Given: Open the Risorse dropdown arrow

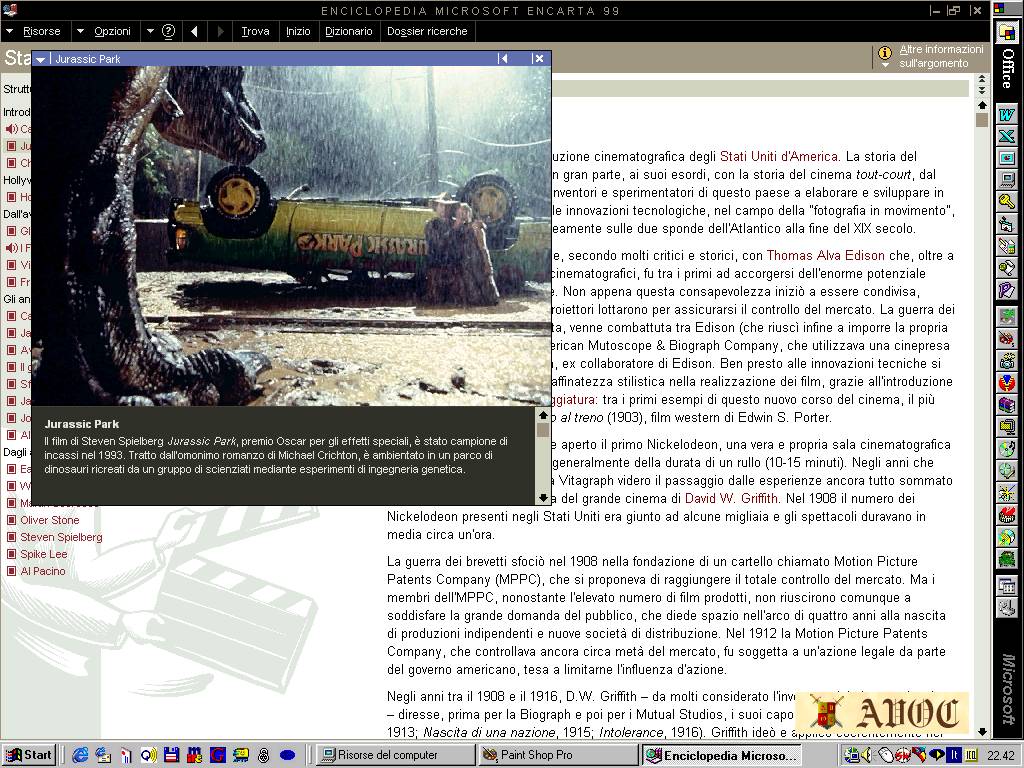Looking at the screenshot, I should pyautogui.click(x=10, y=31).
